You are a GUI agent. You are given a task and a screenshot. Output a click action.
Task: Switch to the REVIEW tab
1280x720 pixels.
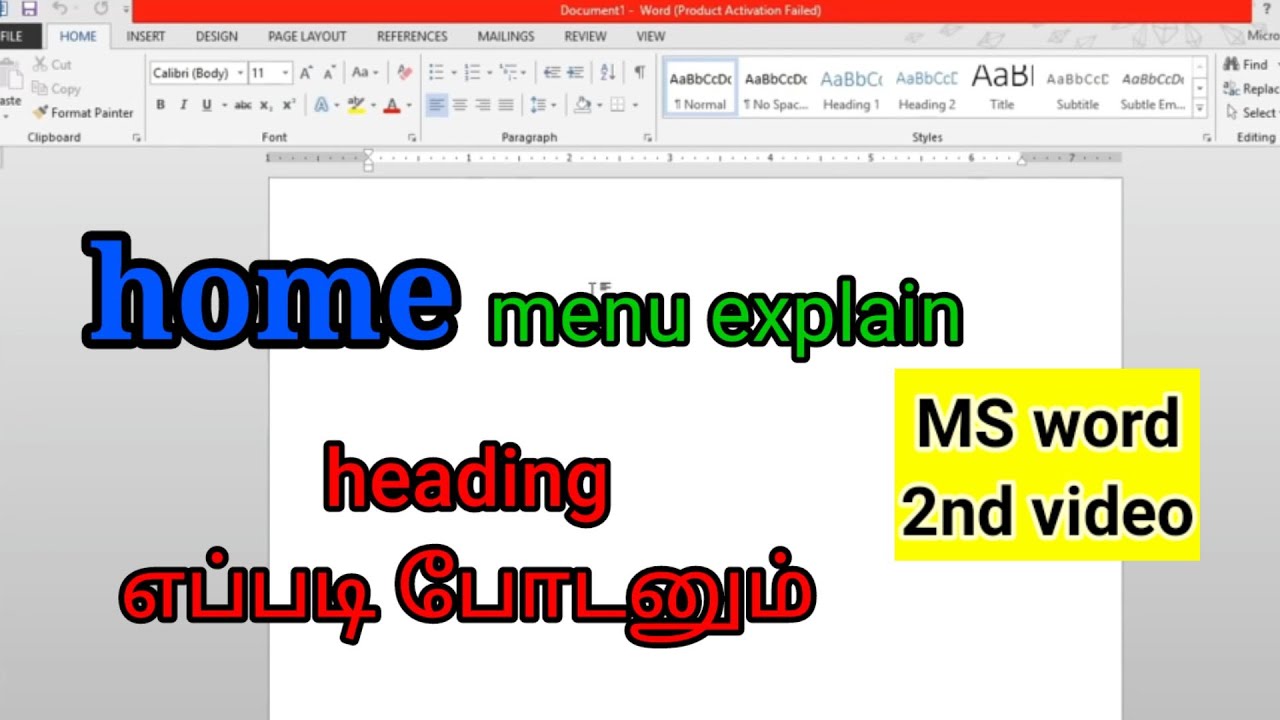(585, 36)
